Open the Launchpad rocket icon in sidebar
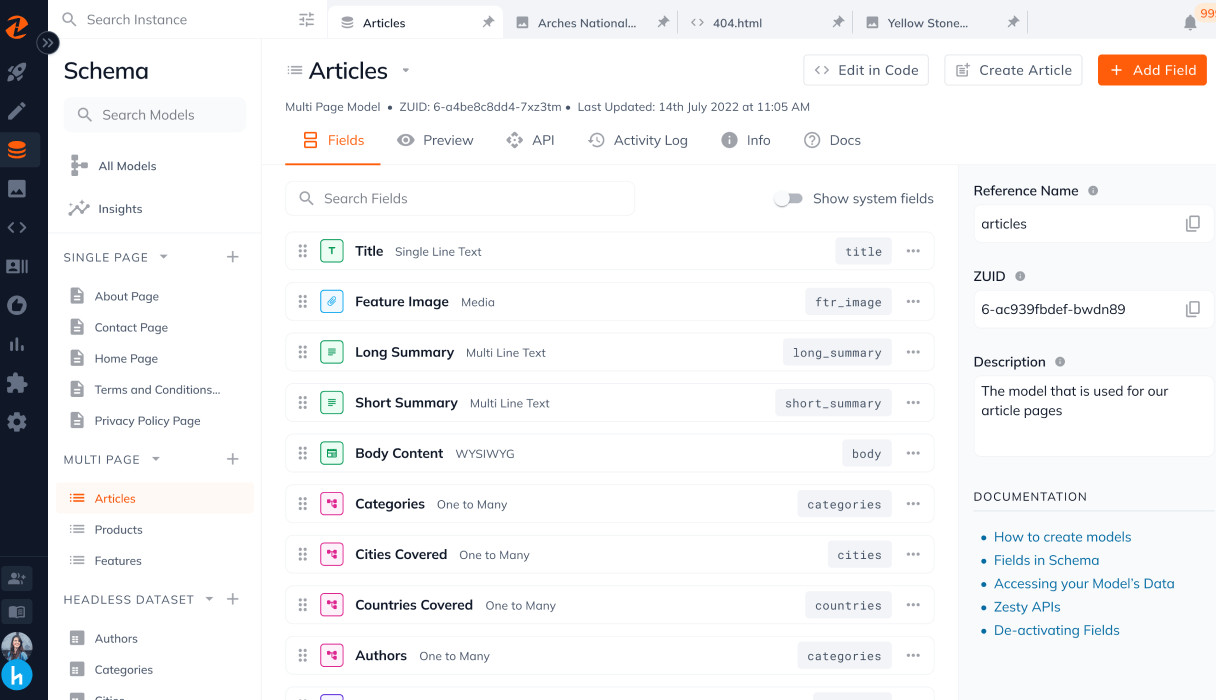The image size is (1216, 700). click(x=17, y=72)
